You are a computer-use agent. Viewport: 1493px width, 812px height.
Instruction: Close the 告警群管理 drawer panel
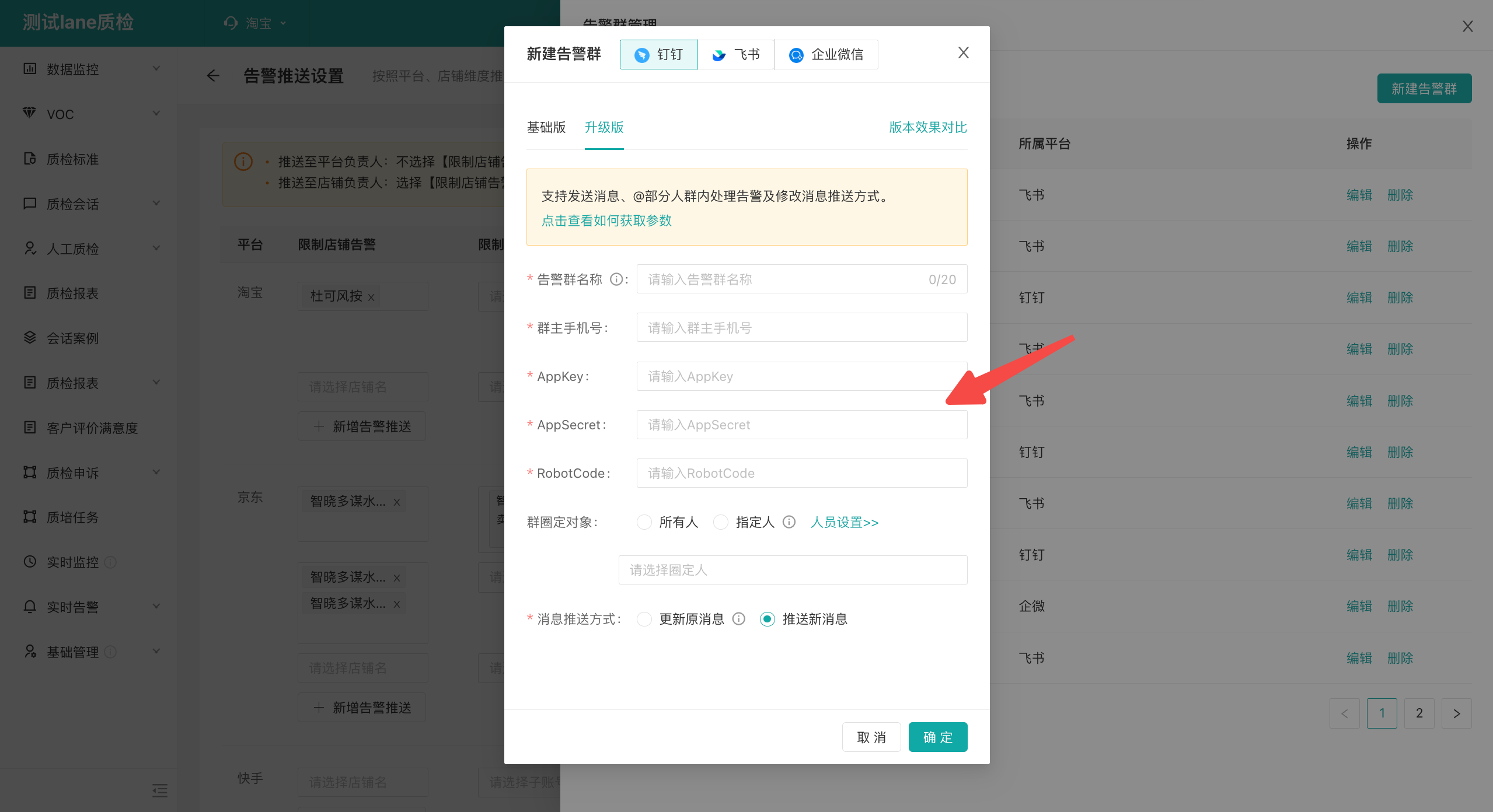coord(1468,26)
